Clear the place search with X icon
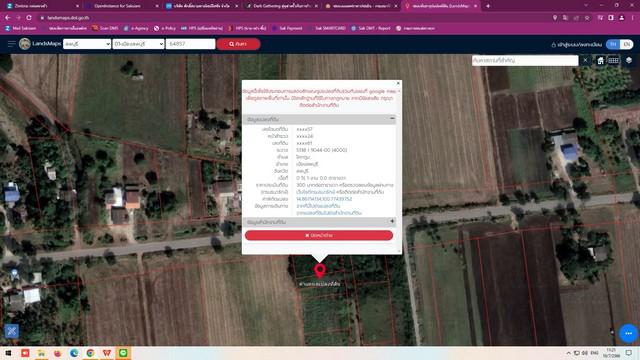The width and height of the screenshot is (640, 360). [585, 60]
